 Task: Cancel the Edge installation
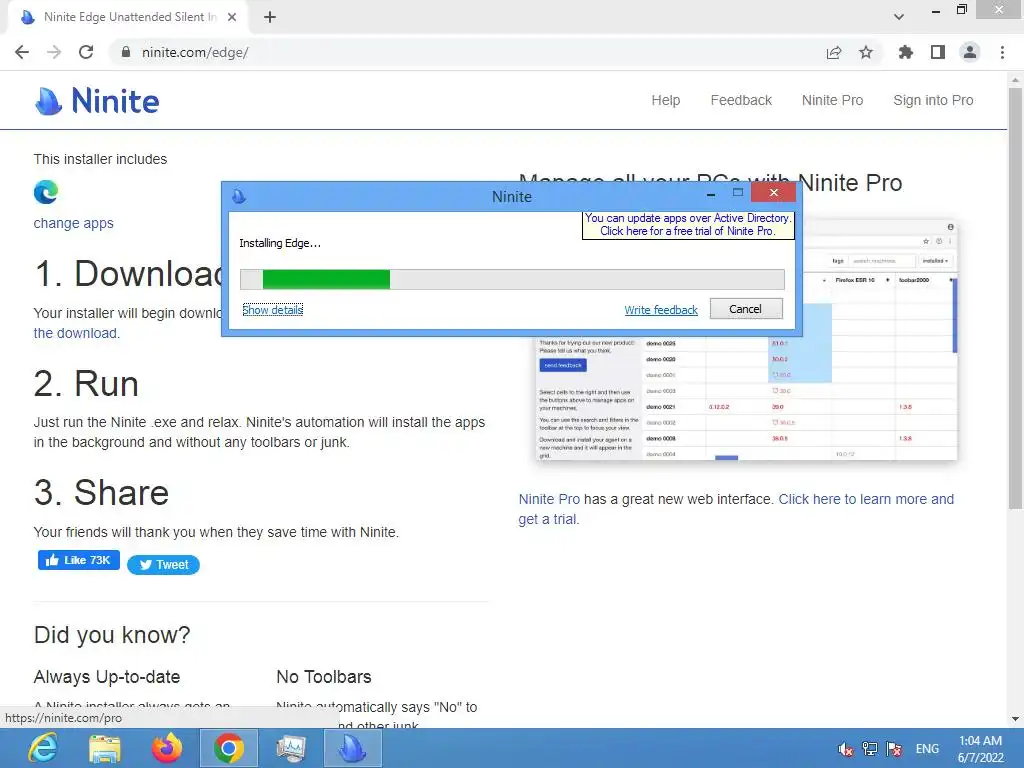tap(746, 309)
